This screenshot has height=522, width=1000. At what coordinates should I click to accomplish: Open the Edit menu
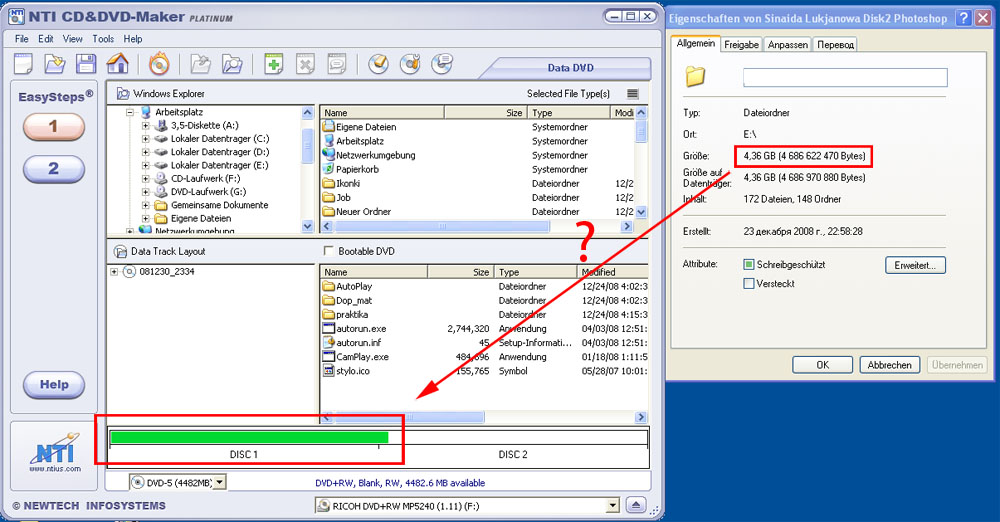[x=45, y=39]
